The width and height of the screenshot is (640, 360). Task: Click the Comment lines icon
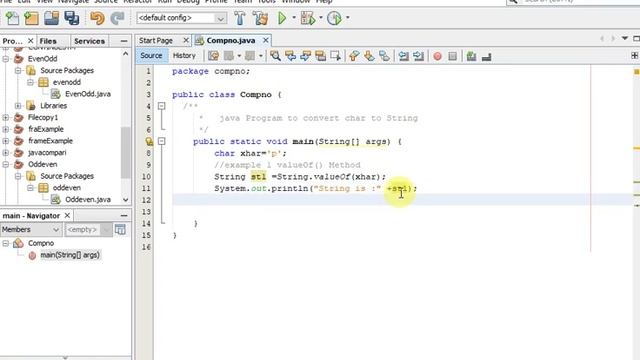(x=471, y=56)
